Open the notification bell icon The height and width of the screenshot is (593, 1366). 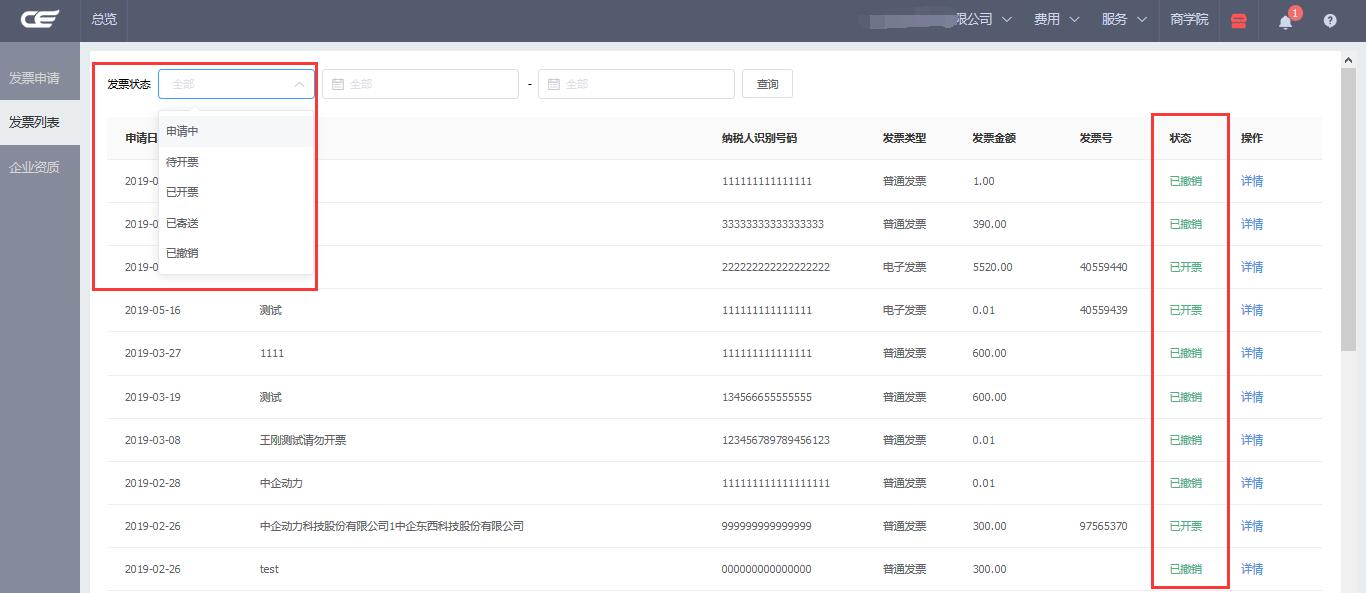1286,21
